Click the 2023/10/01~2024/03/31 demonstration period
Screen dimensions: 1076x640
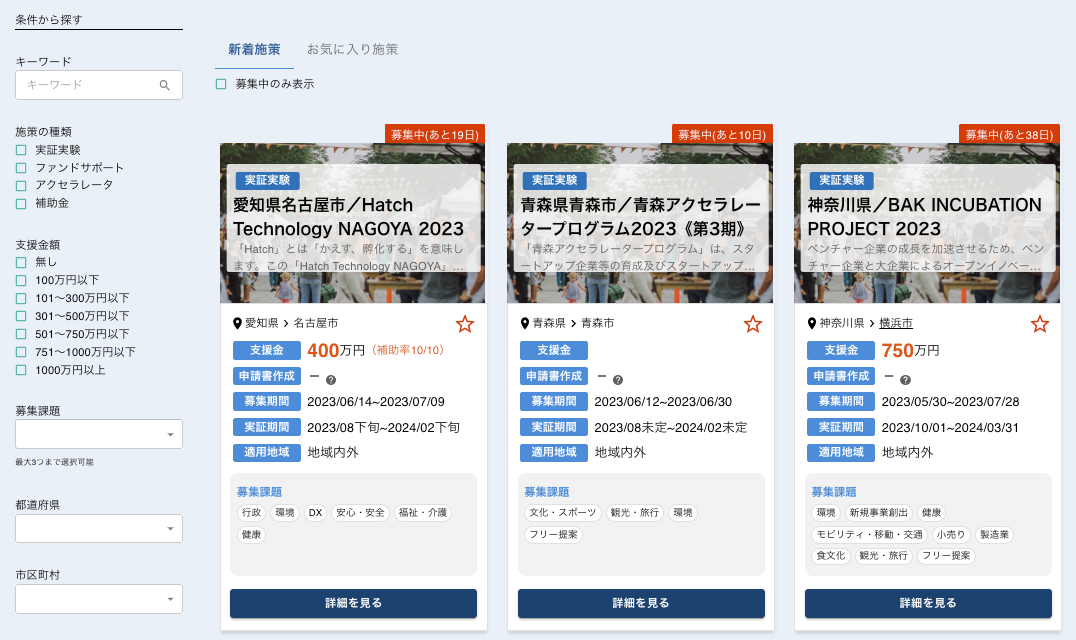pyautogui.click(x=950, y=427)
